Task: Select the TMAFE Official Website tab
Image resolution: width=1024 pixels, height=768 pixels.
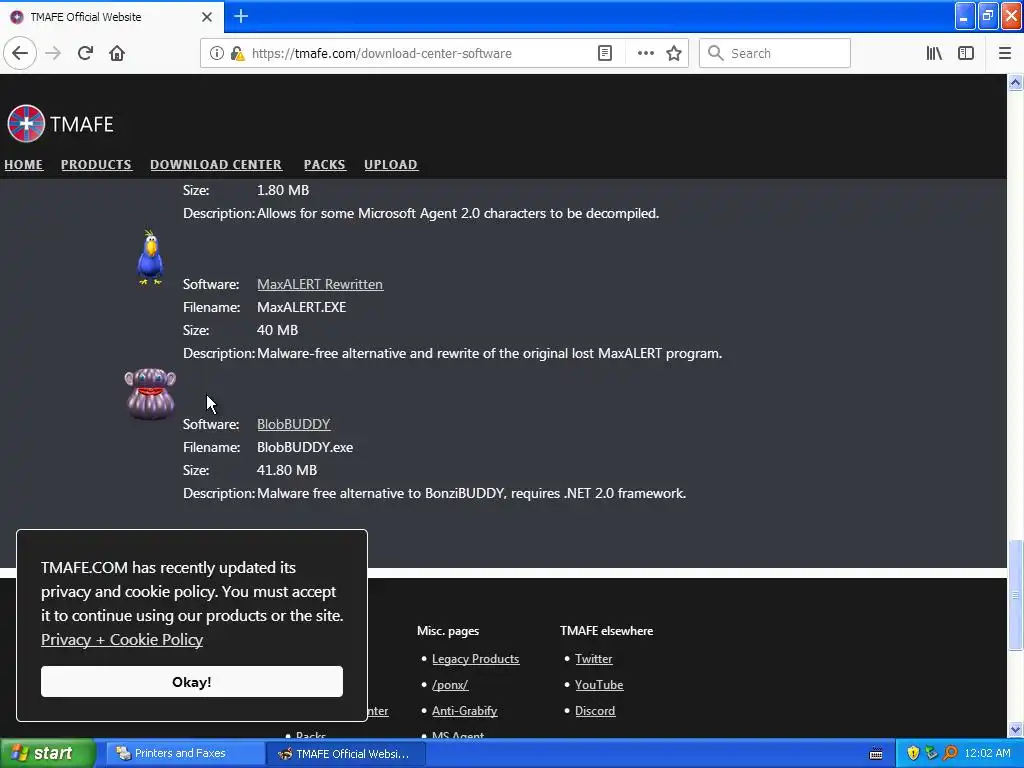Action: (111, 16)
